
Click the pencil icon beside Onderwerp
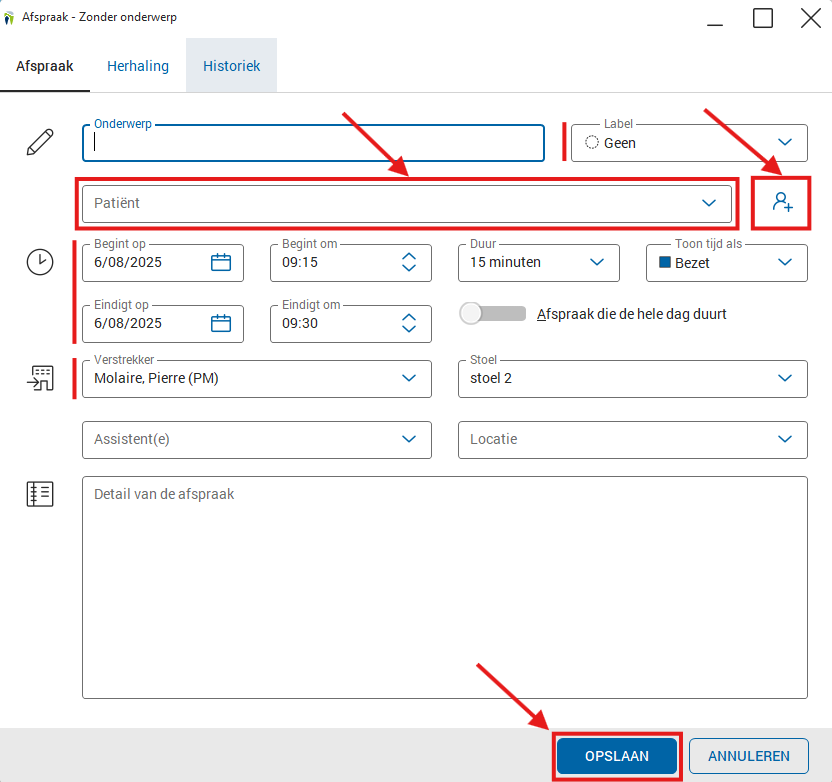[40, 142]
